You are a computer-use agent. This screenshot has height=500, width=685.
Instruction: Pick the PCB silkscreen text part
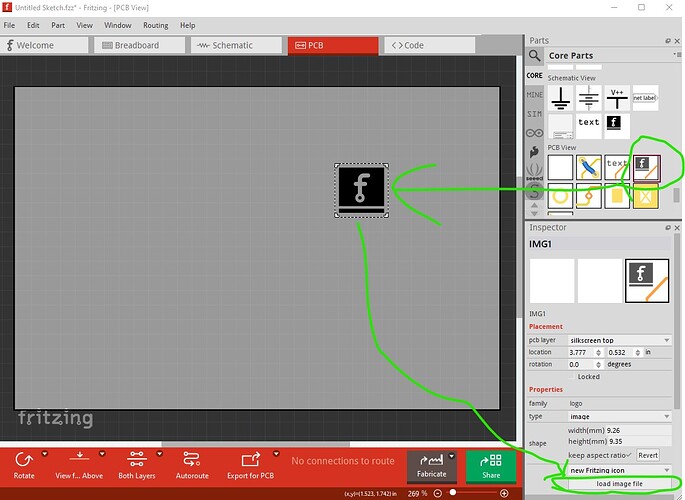coord(617,167)
